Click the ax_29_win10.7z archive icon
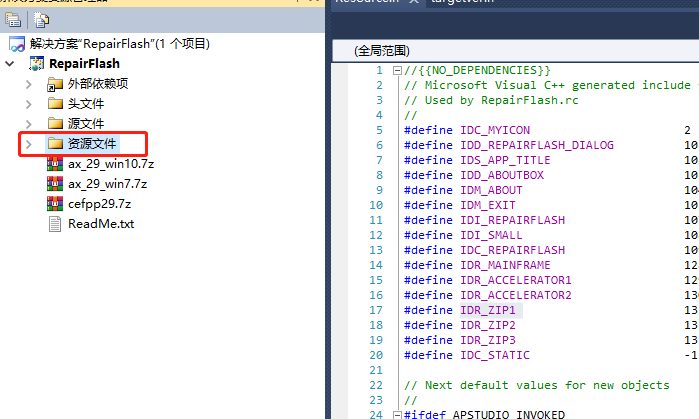The image size is (699, 419). pyautogui.click(x=55, y=164)
